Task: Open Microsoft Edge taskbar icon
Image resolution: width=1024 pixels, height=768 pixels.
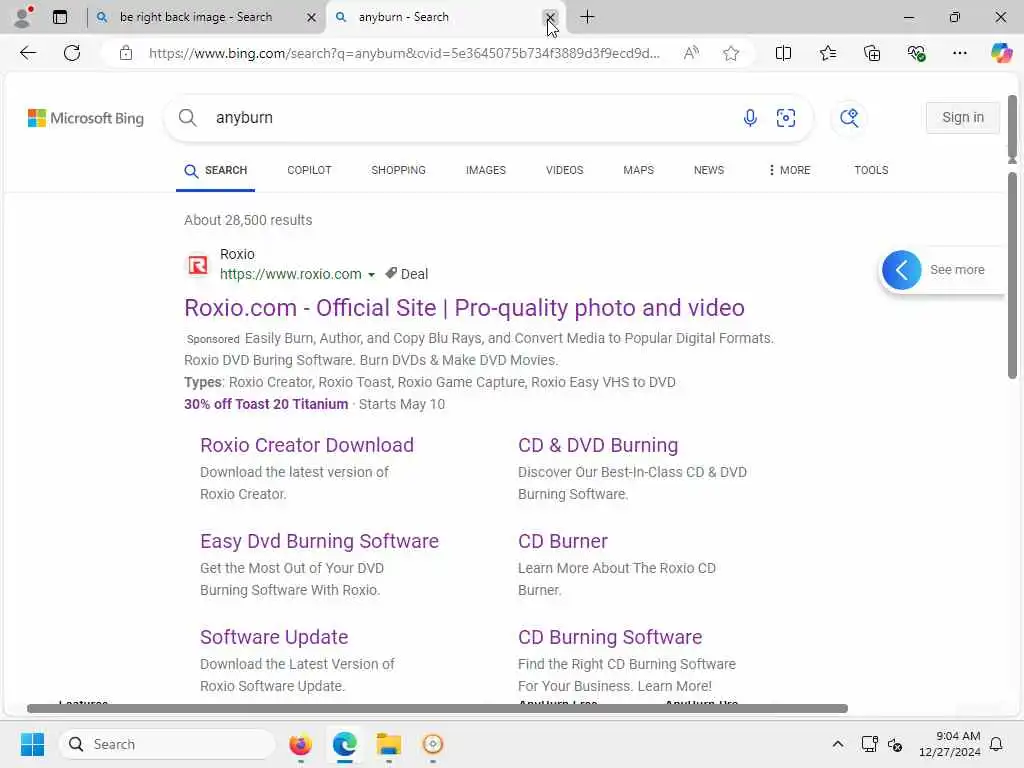Action: coord(344,744)
